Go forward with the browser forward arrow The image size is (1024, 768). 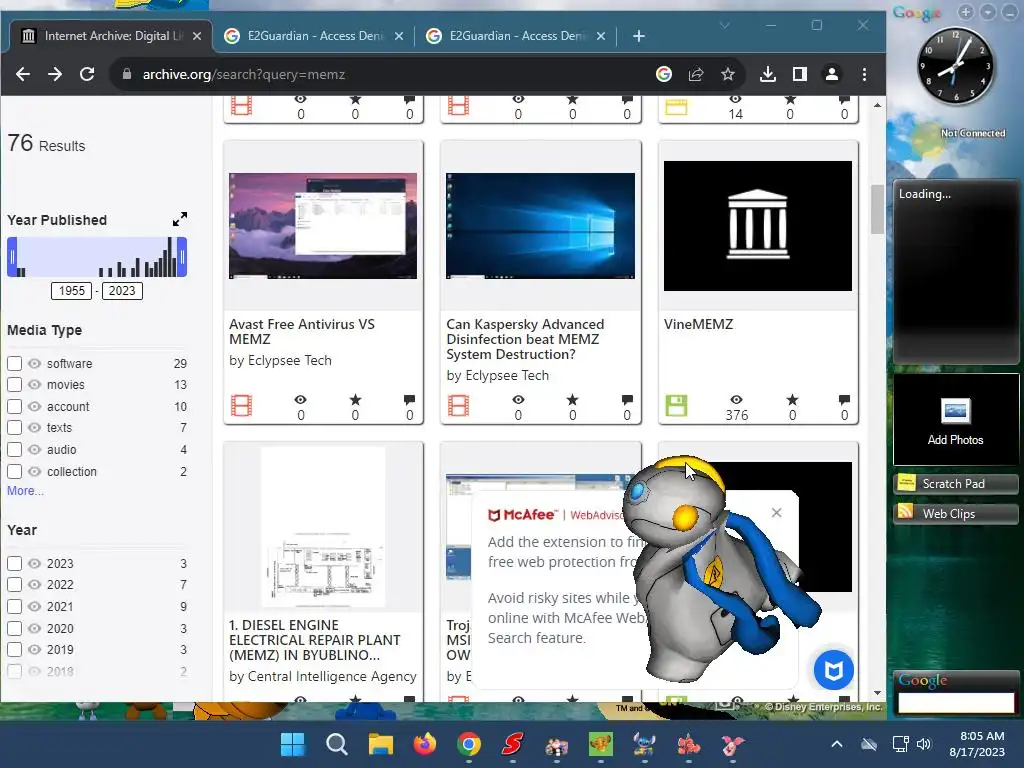[x=55, y=74]
